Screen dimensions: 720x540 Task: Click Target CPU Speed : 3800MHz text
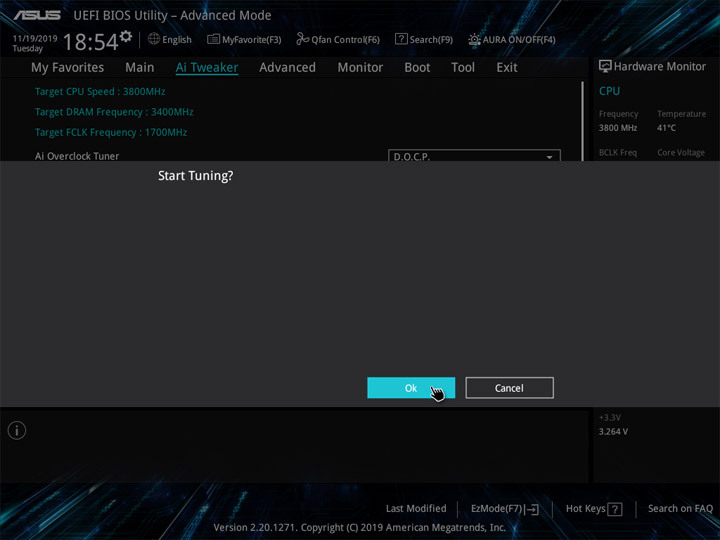point(100,91)
